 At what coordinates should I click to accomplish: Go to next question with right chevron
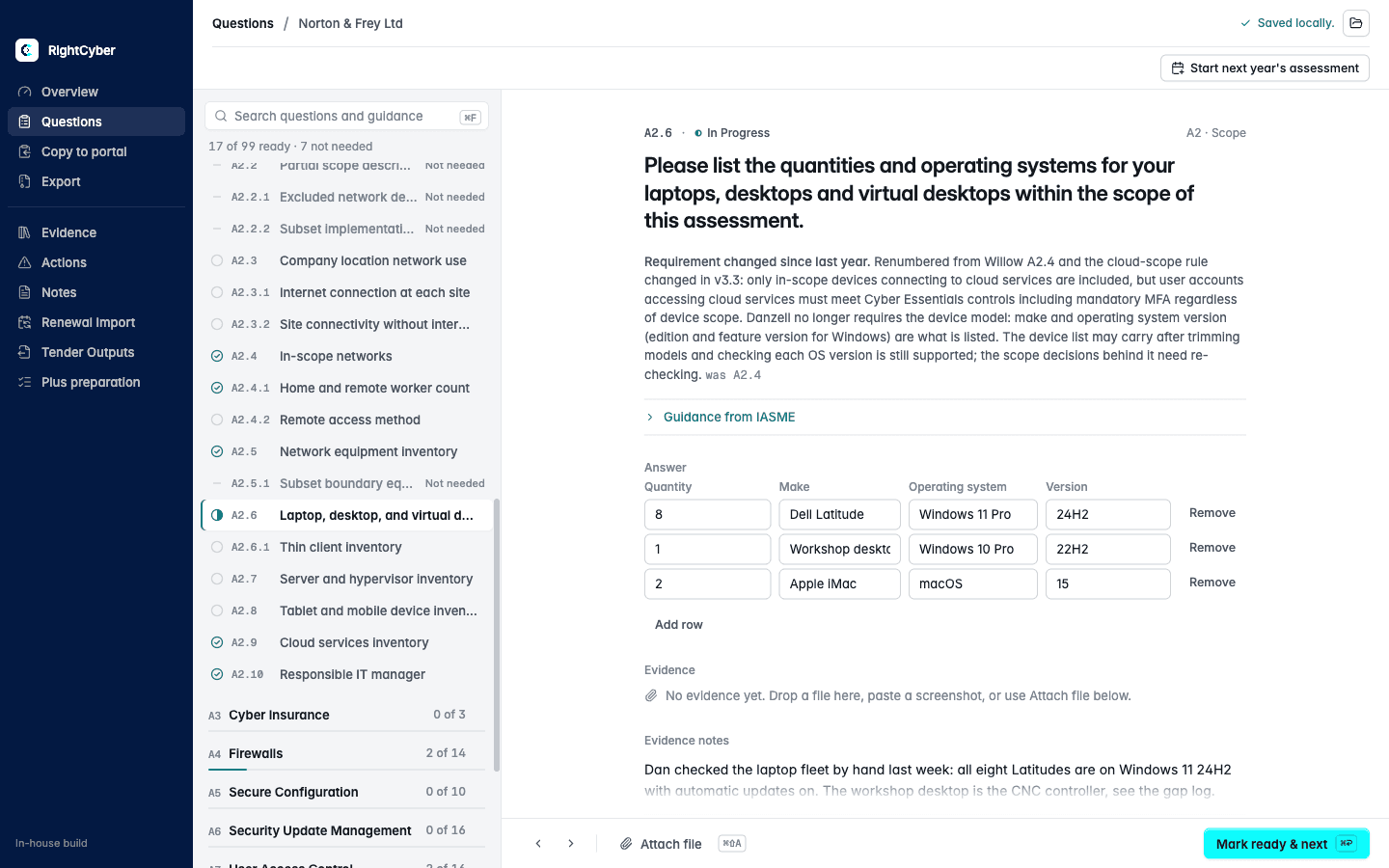click(x=571, y=844)
